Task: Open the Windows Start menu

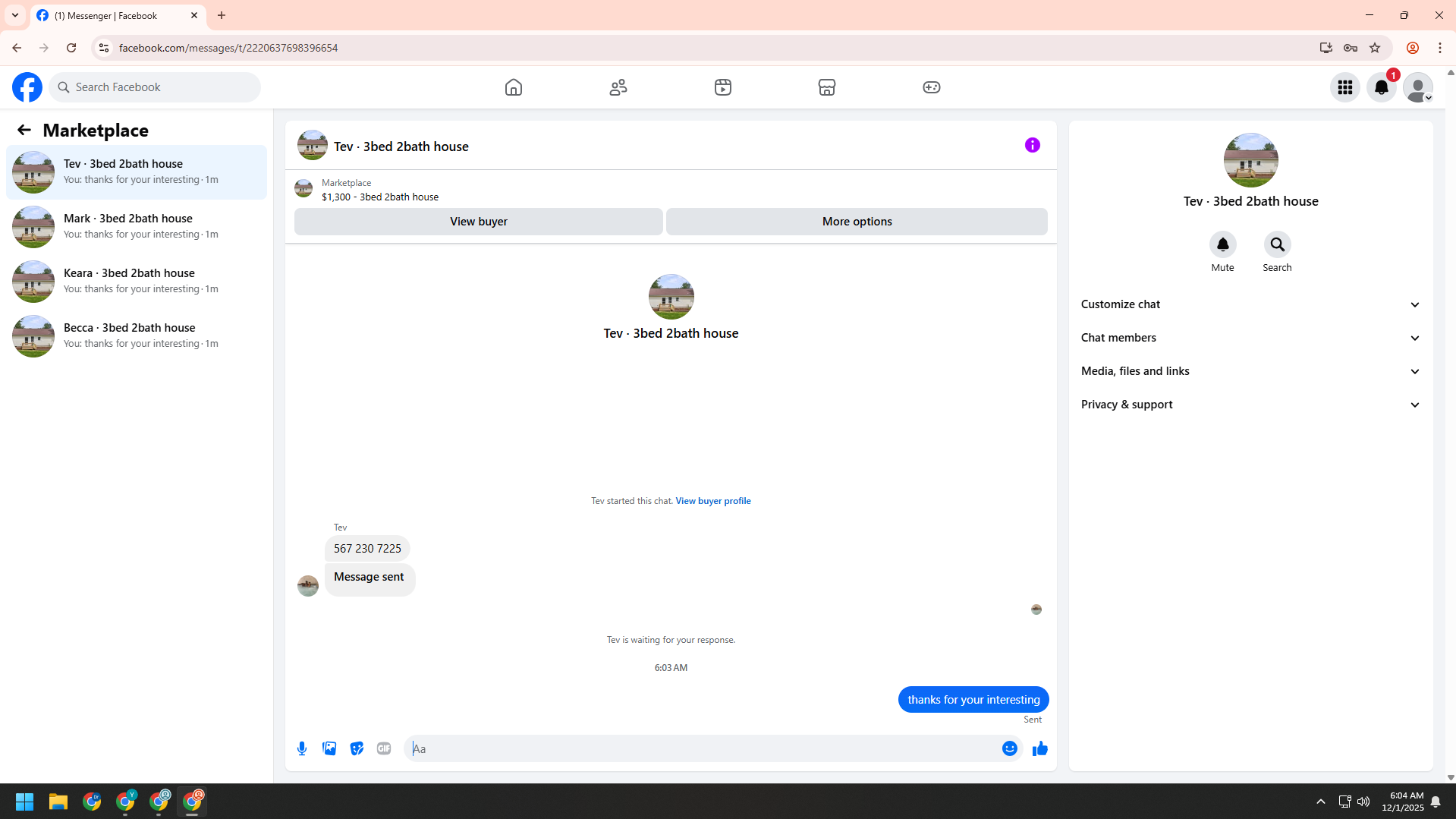Action: tap(24, 802)
